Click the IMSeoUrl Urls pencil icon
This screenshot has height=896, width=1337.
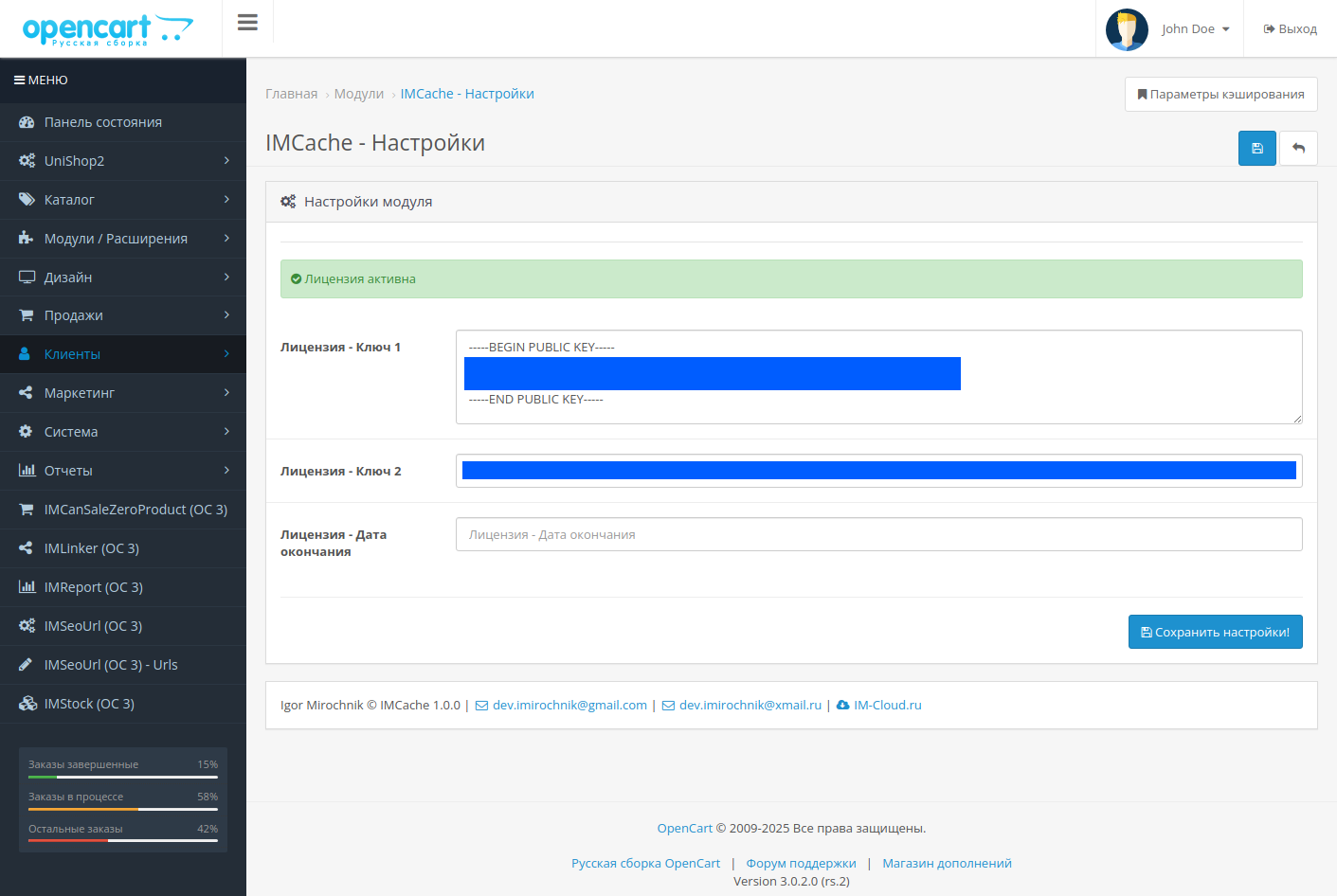26,665
